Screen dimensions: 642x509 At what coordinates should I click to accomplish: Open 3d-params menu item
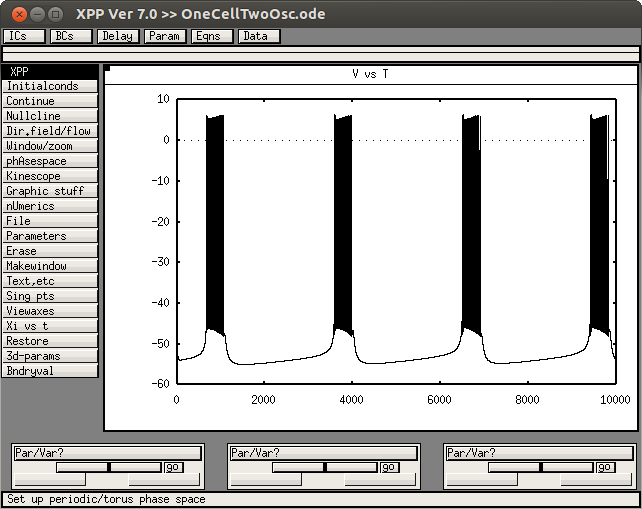coord(50,356)
